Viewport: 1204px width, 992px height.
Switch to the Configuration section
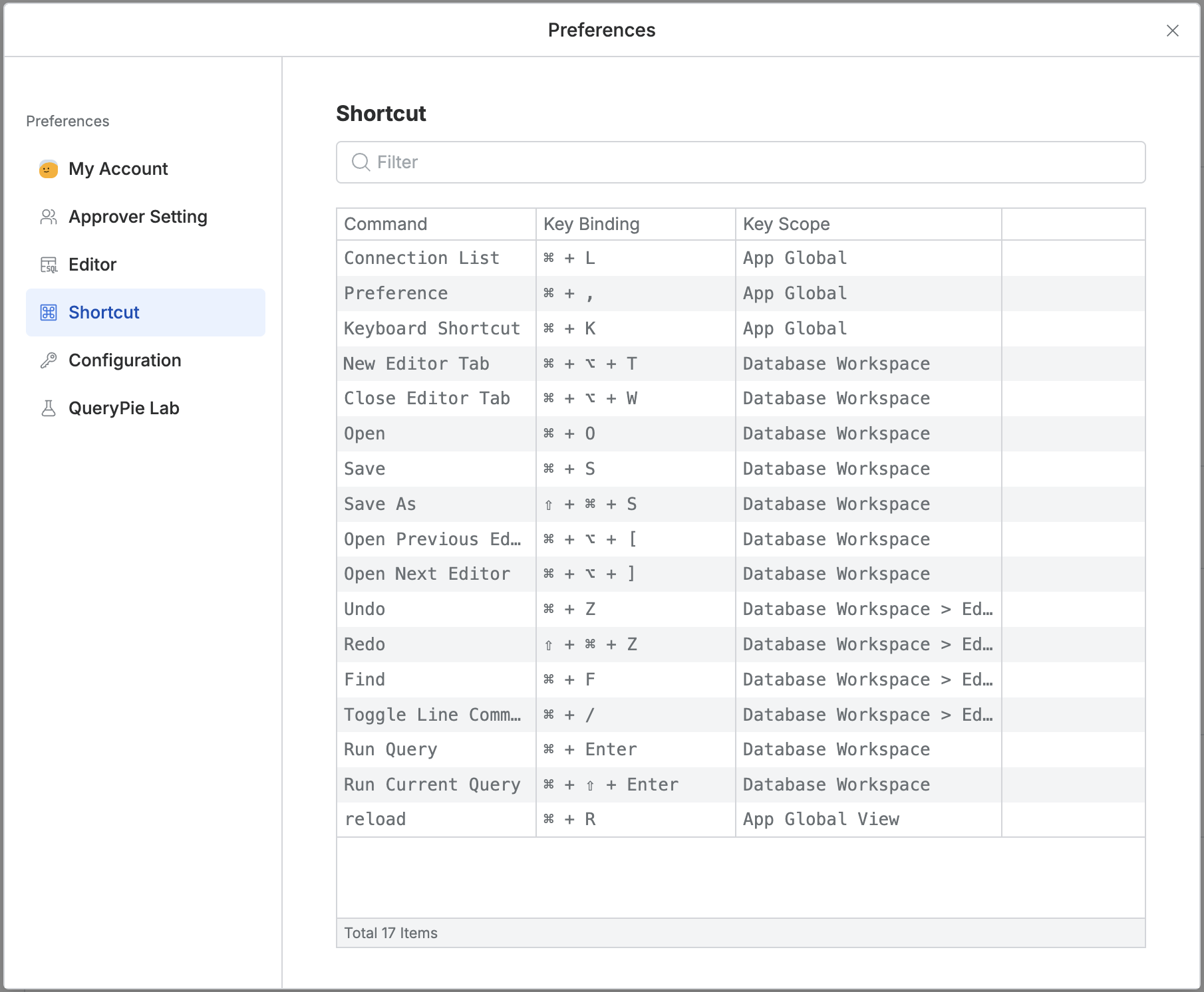coord(124,360)
